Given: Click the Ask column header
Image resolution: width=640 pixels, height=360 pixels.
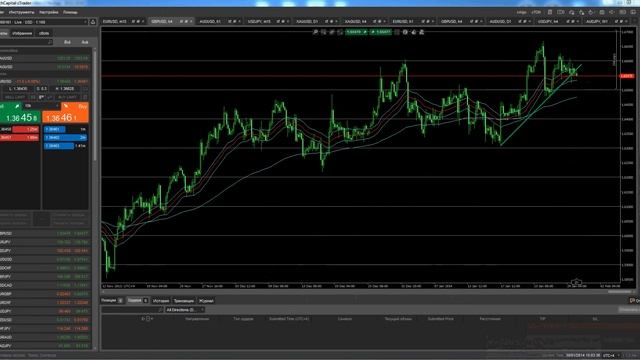Looking at the screenshot, I should pyautogui.click(x=85, y=42).
